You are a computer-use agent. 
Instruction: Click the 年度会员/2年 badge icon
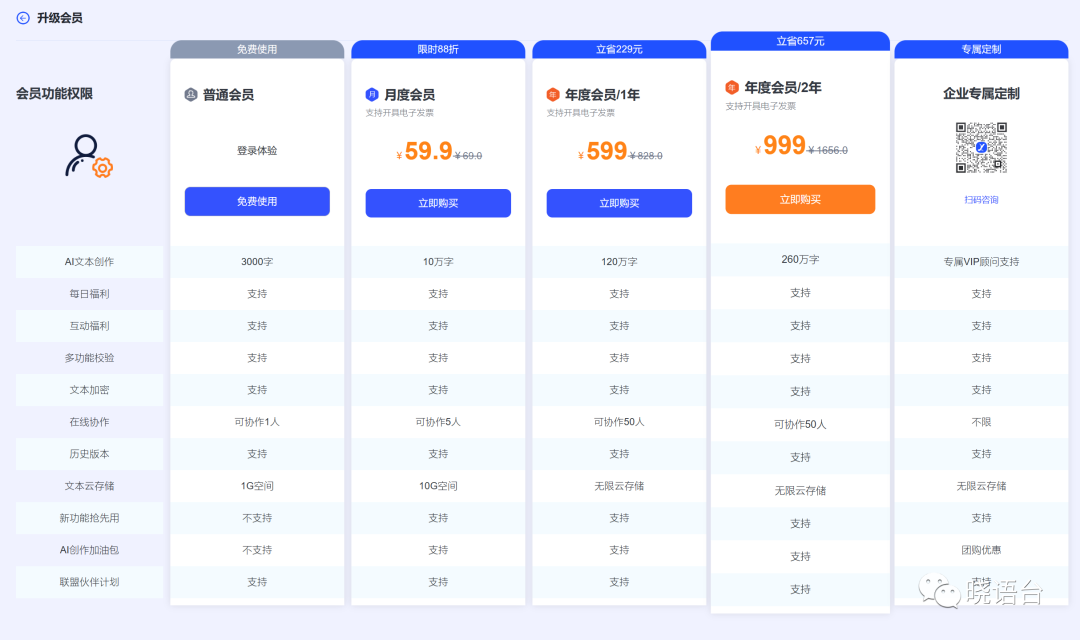click(x=732, y=87)
